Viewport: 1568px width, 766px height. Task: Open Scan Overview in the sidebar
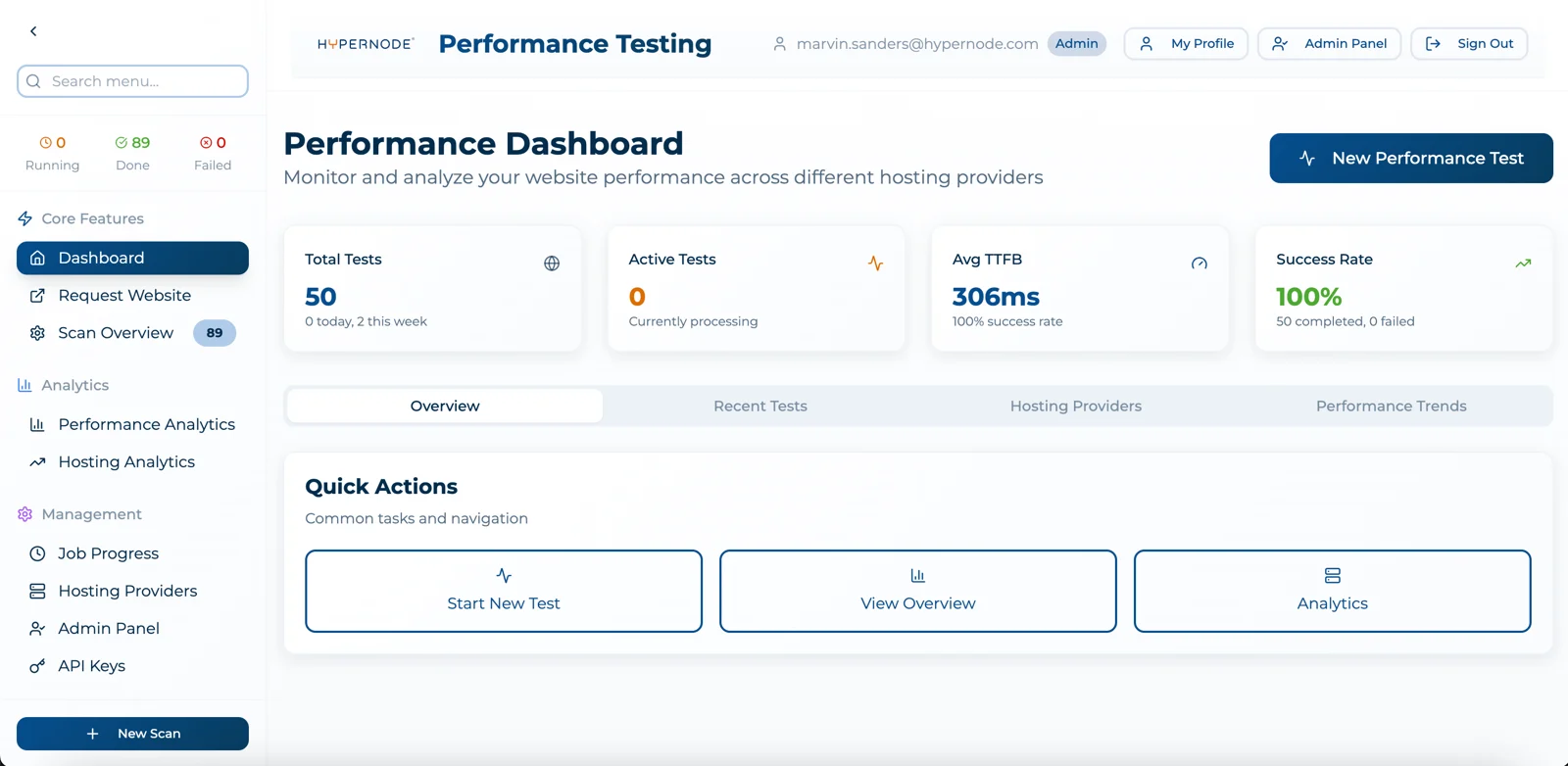point(132,333)
